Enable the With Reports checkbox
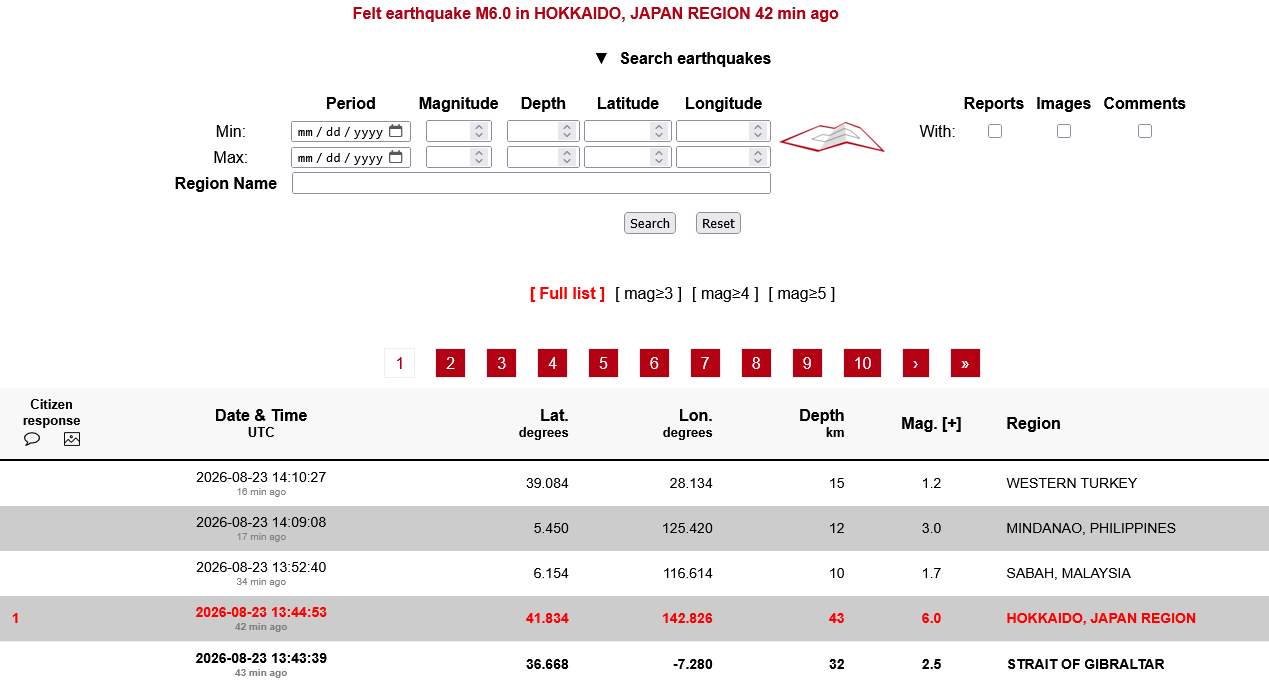Image resolution: width=1269 pixels, height=685 pixels. coord(995,131)
